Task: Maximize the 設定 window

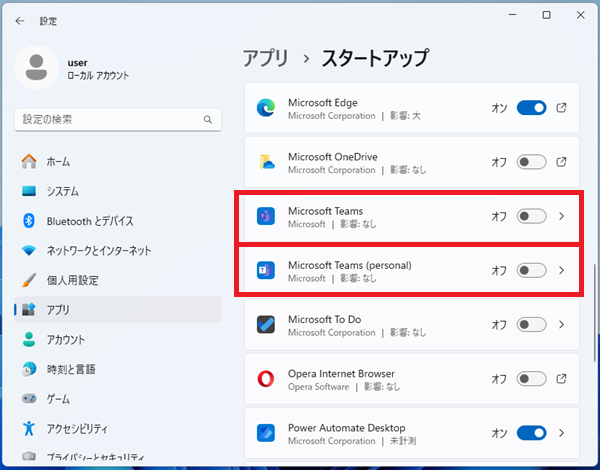Action: coord(546,15)
